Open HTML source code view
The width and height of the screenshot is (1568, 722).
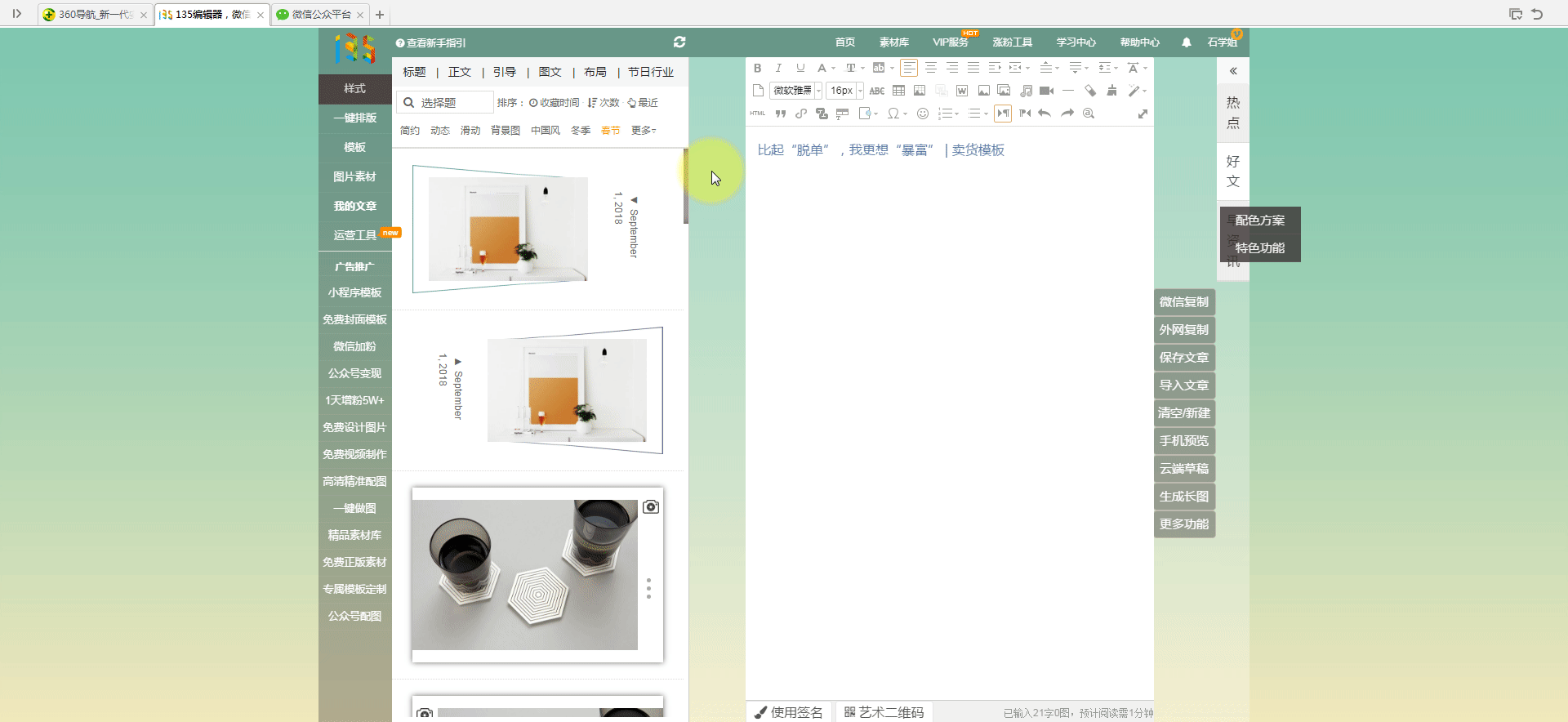(758, 114)
